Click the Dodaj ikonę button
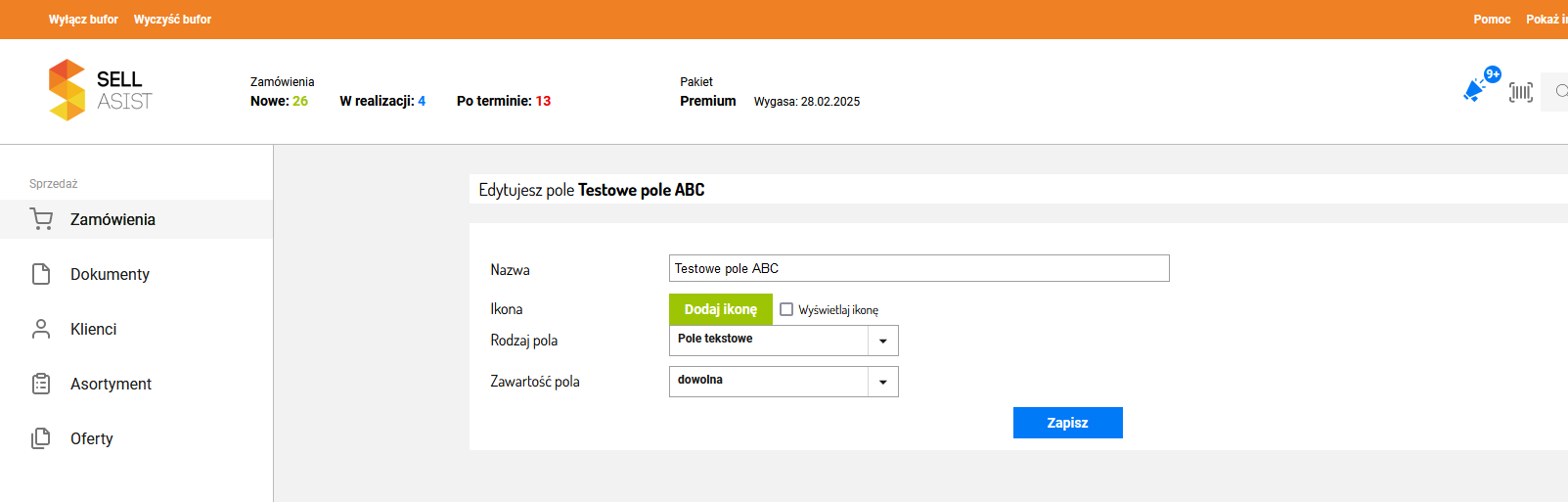 tap(721, 309)
